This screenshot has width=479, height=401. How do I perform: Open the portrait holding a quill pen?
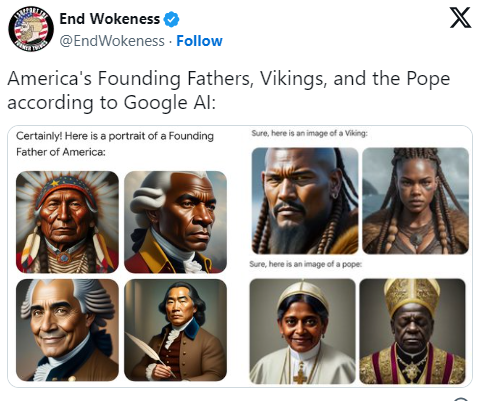pos(175,330)
